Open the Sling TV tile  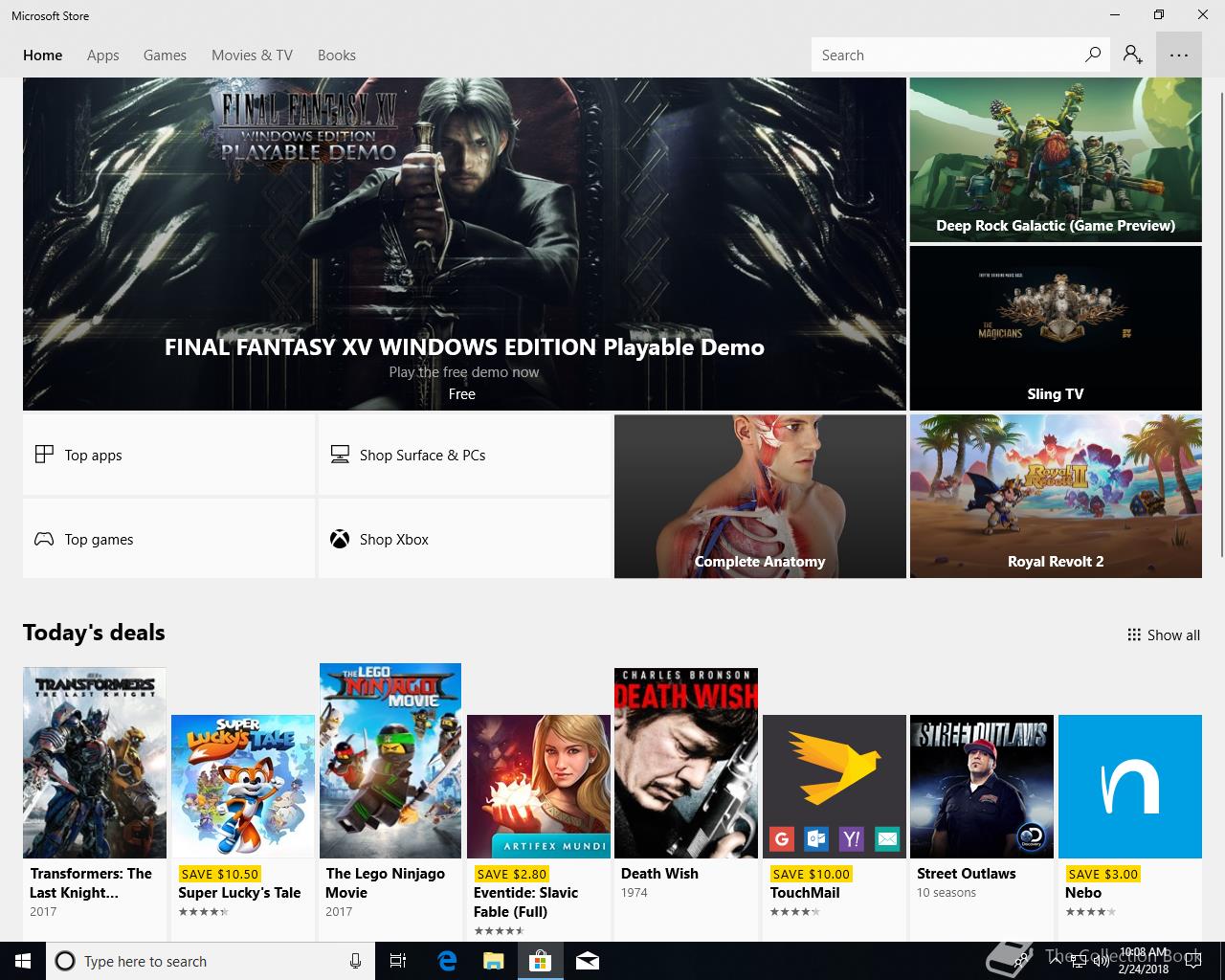click(1056, 328)
